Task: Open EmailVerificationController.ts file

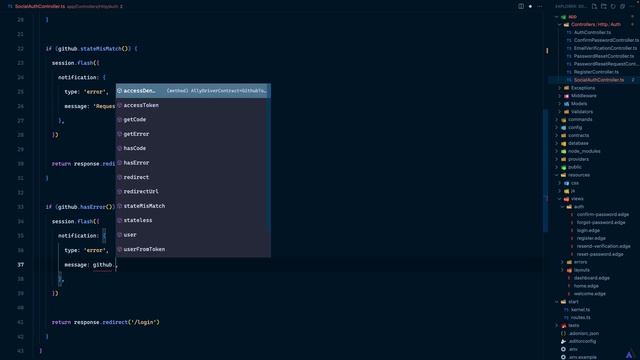Action: pyautogui.click(x=605, y=48)
